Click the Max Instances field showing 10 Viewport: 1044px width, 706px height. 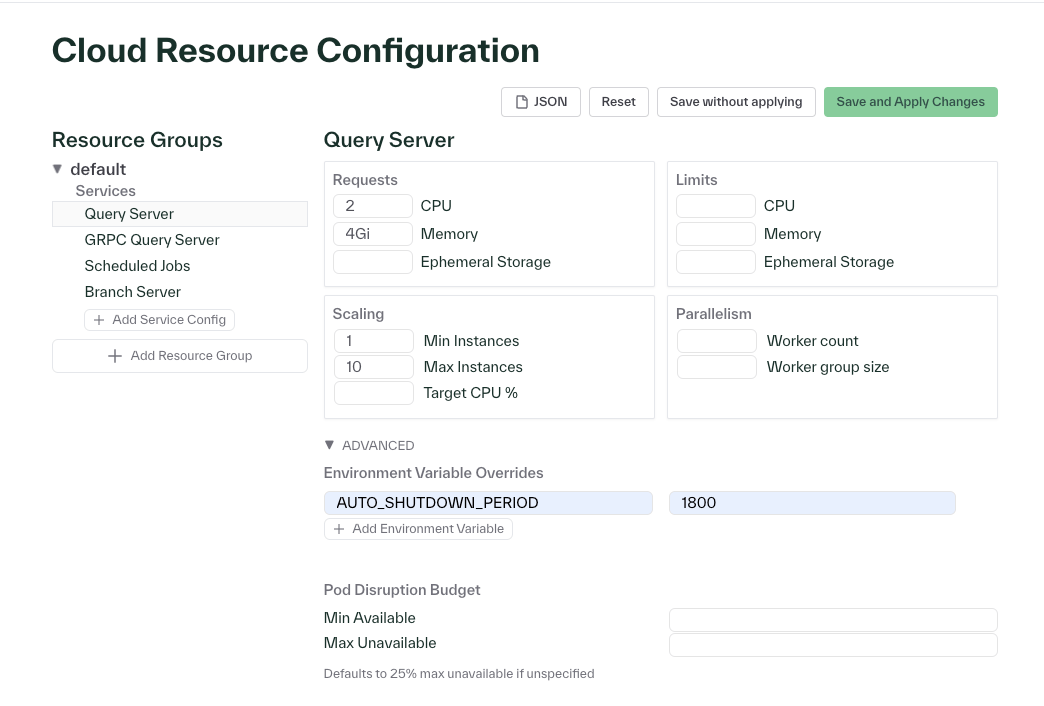(x=373, y=367)
